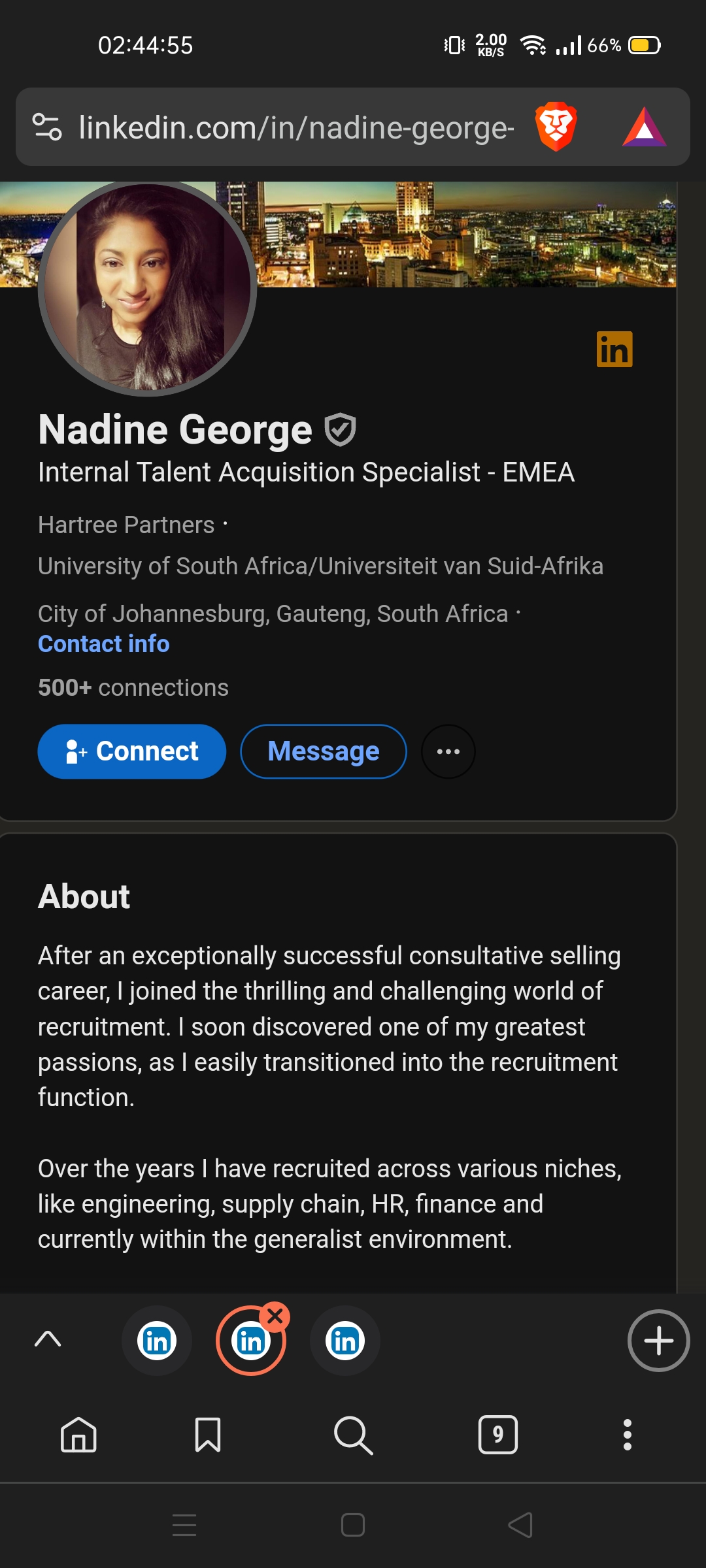Viewport: 706px width, 1568px height.
Task: Collapse the tab strip with up chevron
Action: [x=48, y=1339]
